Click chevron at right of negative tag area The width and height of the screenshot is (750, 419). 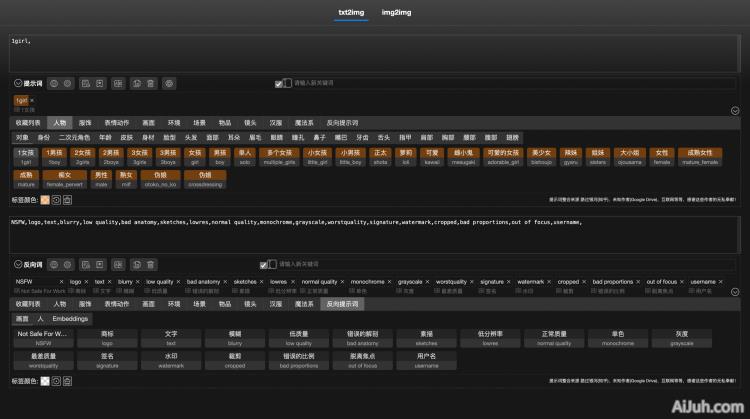coord(735,292)
